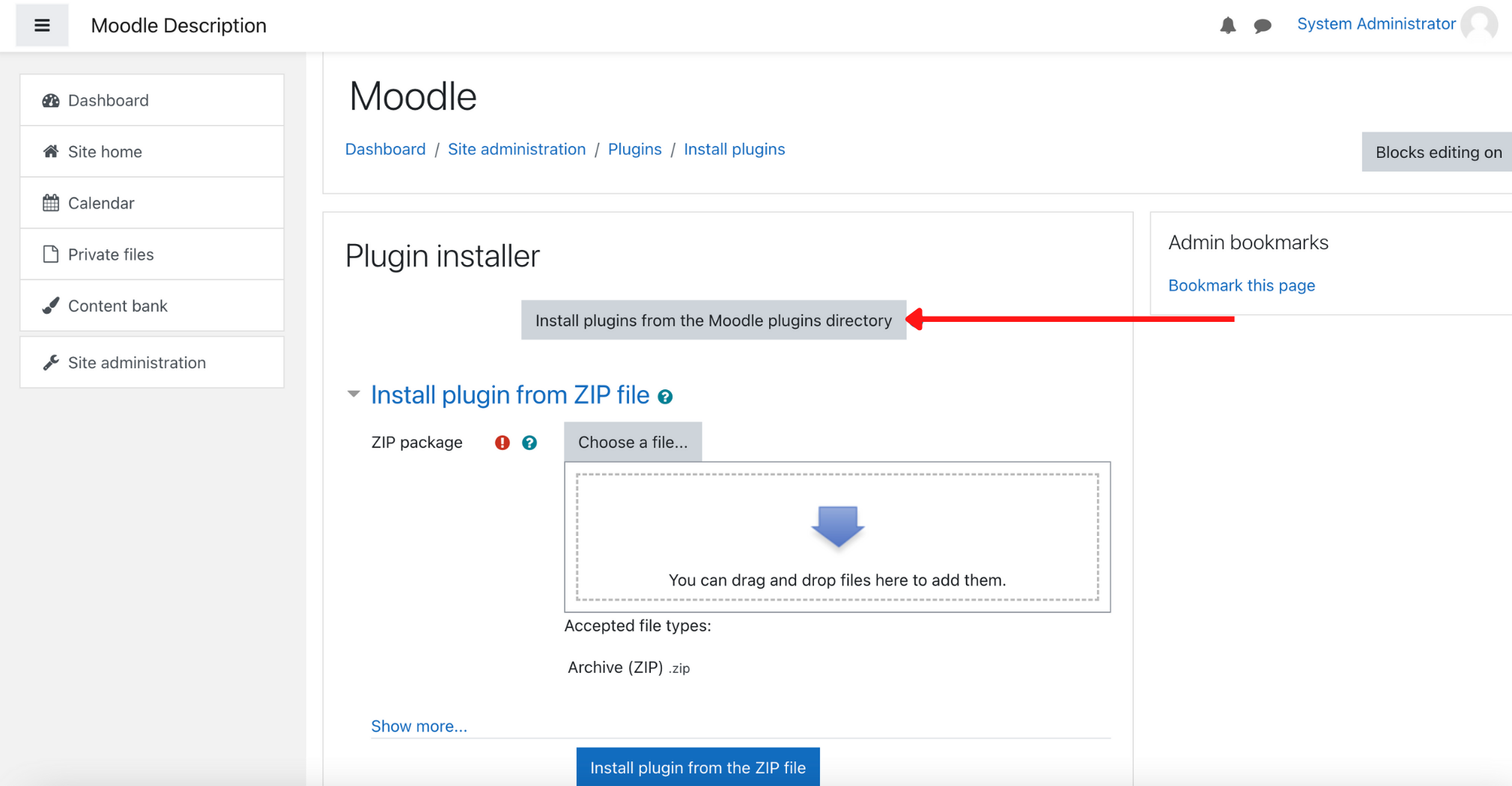Viewport: 1512px width, 786px height.
Task: Click the Content bank paintbrush icon
Action: 51,305
